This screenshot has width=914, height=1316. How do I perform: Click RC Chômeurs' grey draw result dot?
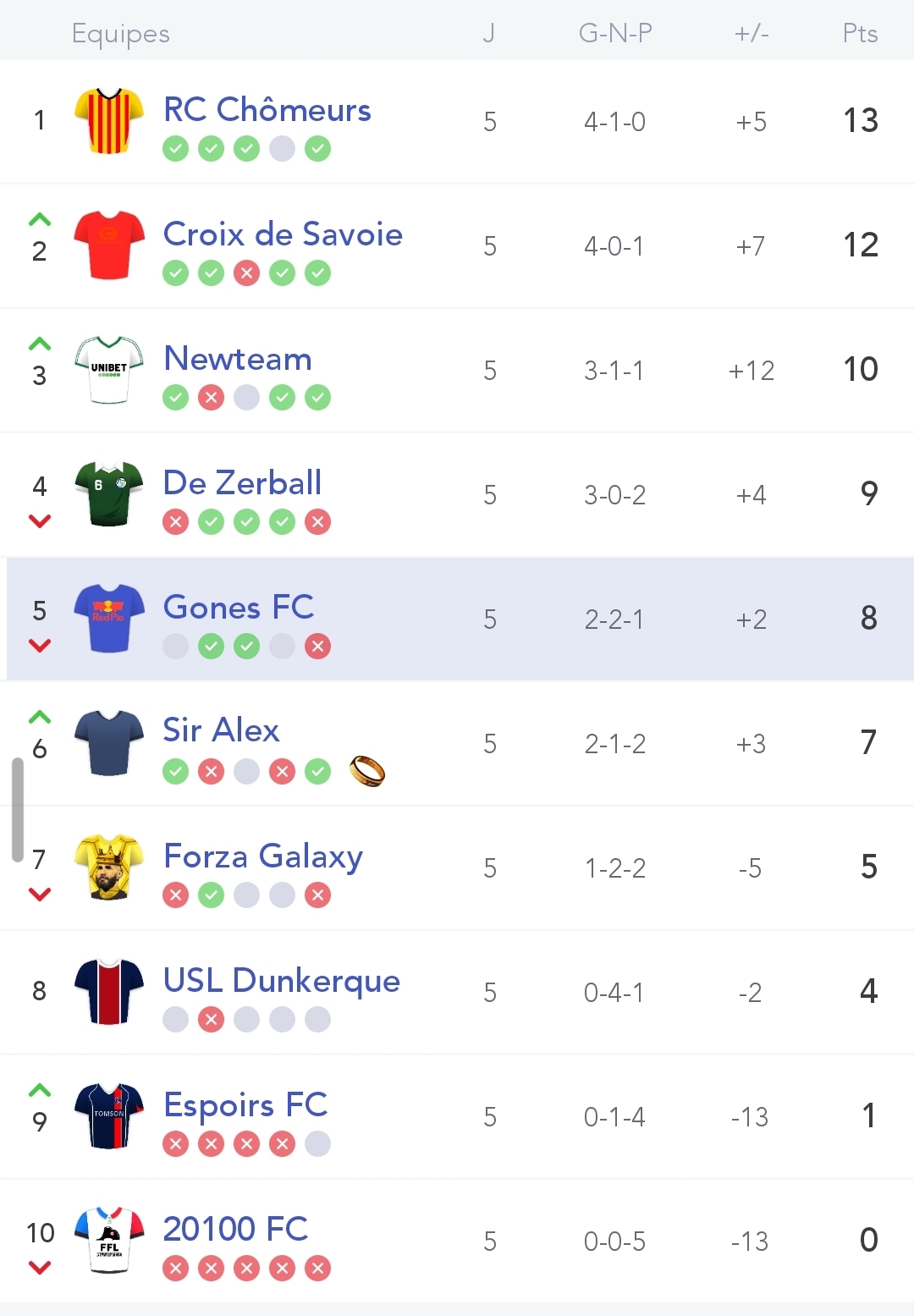[x=282, y=149]
